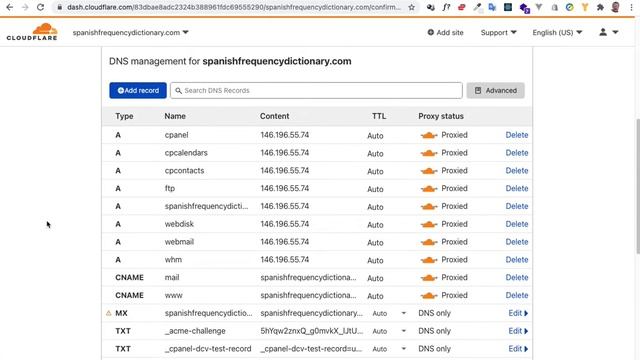Toggle the proxy cloud for mail CNAME

[x=429, y=278]
